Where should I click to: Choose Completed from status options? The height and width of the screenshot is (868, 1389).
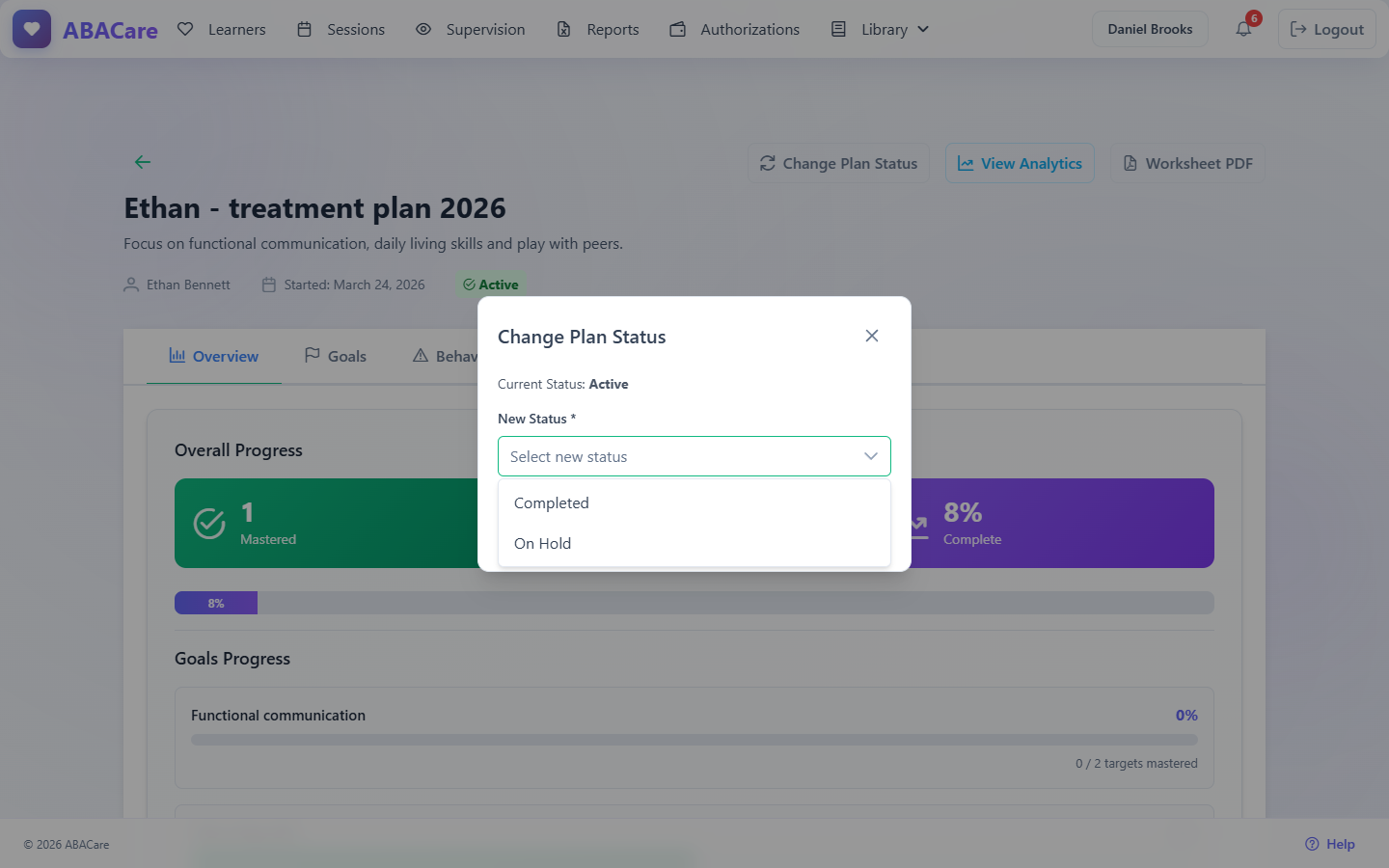694,503
